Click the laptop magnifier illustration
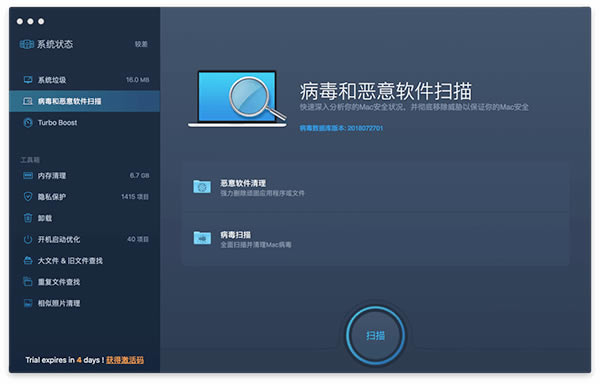This screenshot has height=384, width=600. pos(237,99)
